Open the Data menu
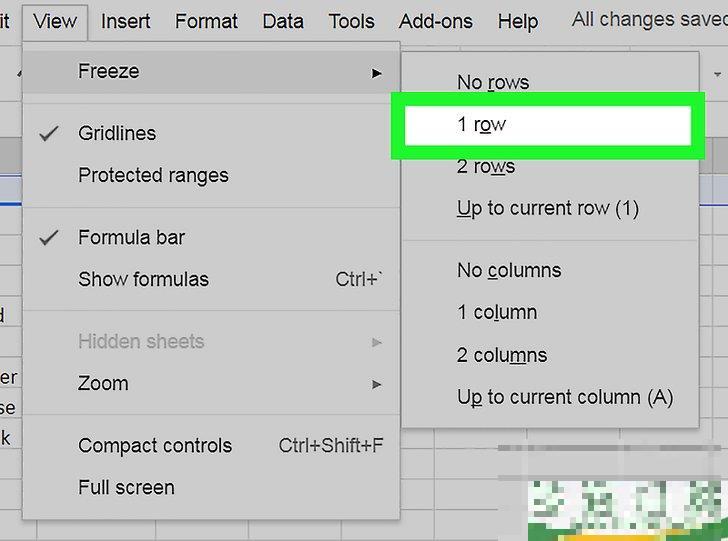 pos(283,20)
